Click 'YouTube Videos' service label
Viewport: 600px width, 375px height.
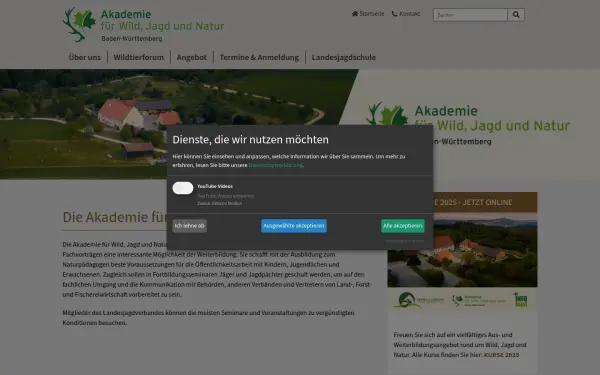tap(215, 186)
